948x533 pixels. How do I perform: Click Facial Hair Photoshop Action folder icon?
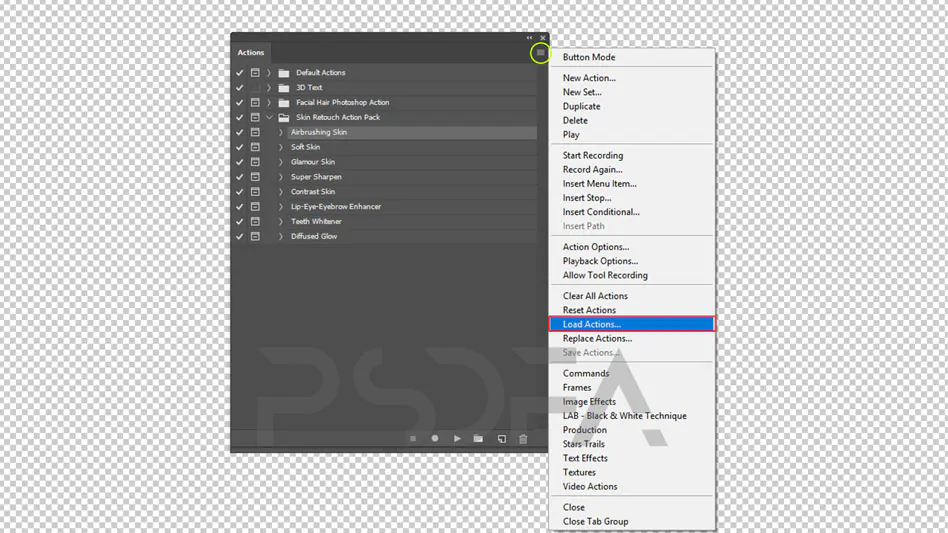point(284,103)
